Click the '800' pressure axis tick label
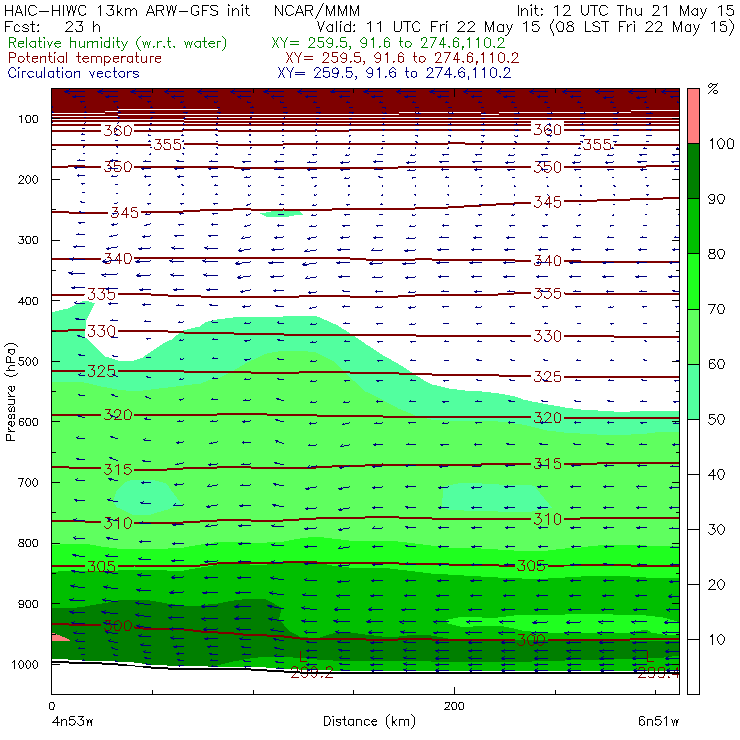The image size is (740, 740). pyautogui.click(x=28, y=543)
